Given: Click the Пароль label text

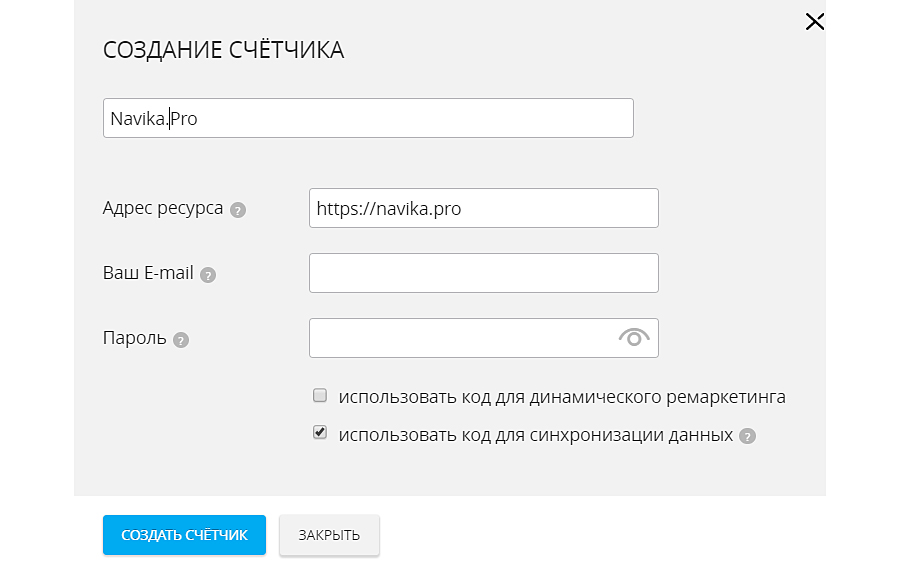Looking at the screenshot, I should (134, 338).
